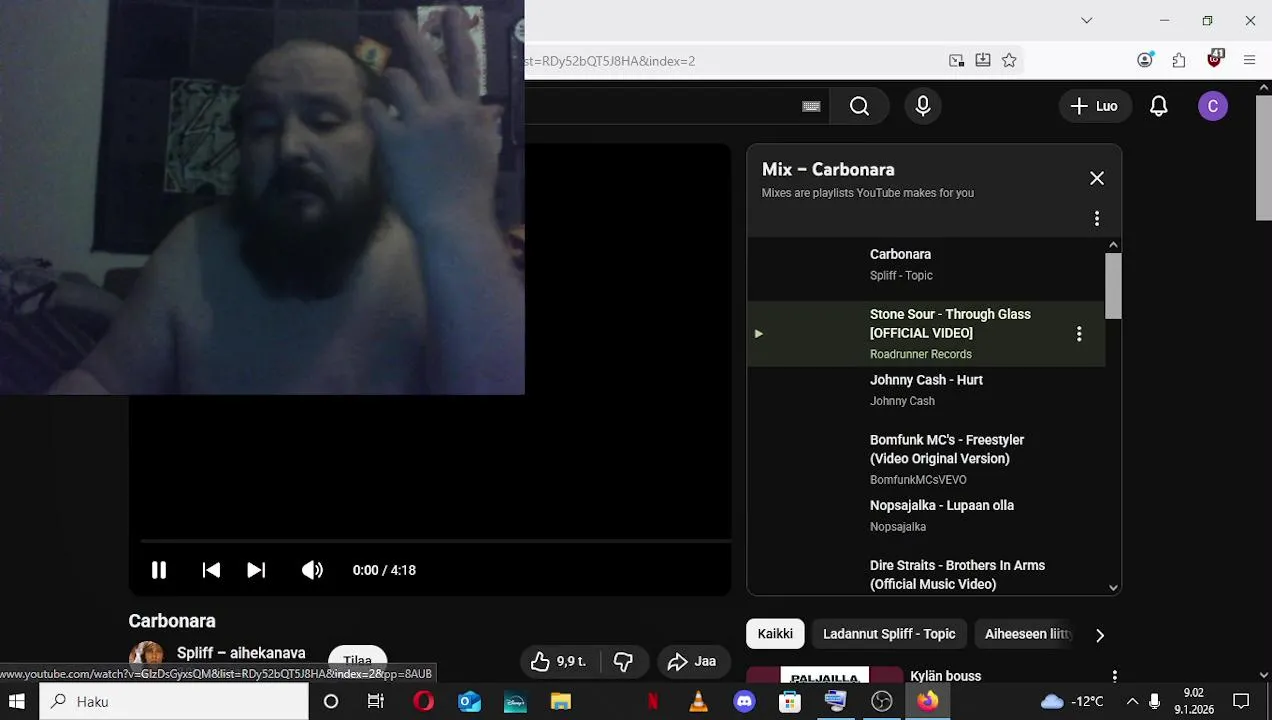Image resolution: width=1272 pixels, height=720 pixels.
Task: Like the video with thumbs up
Action: [x=558, y=661]
